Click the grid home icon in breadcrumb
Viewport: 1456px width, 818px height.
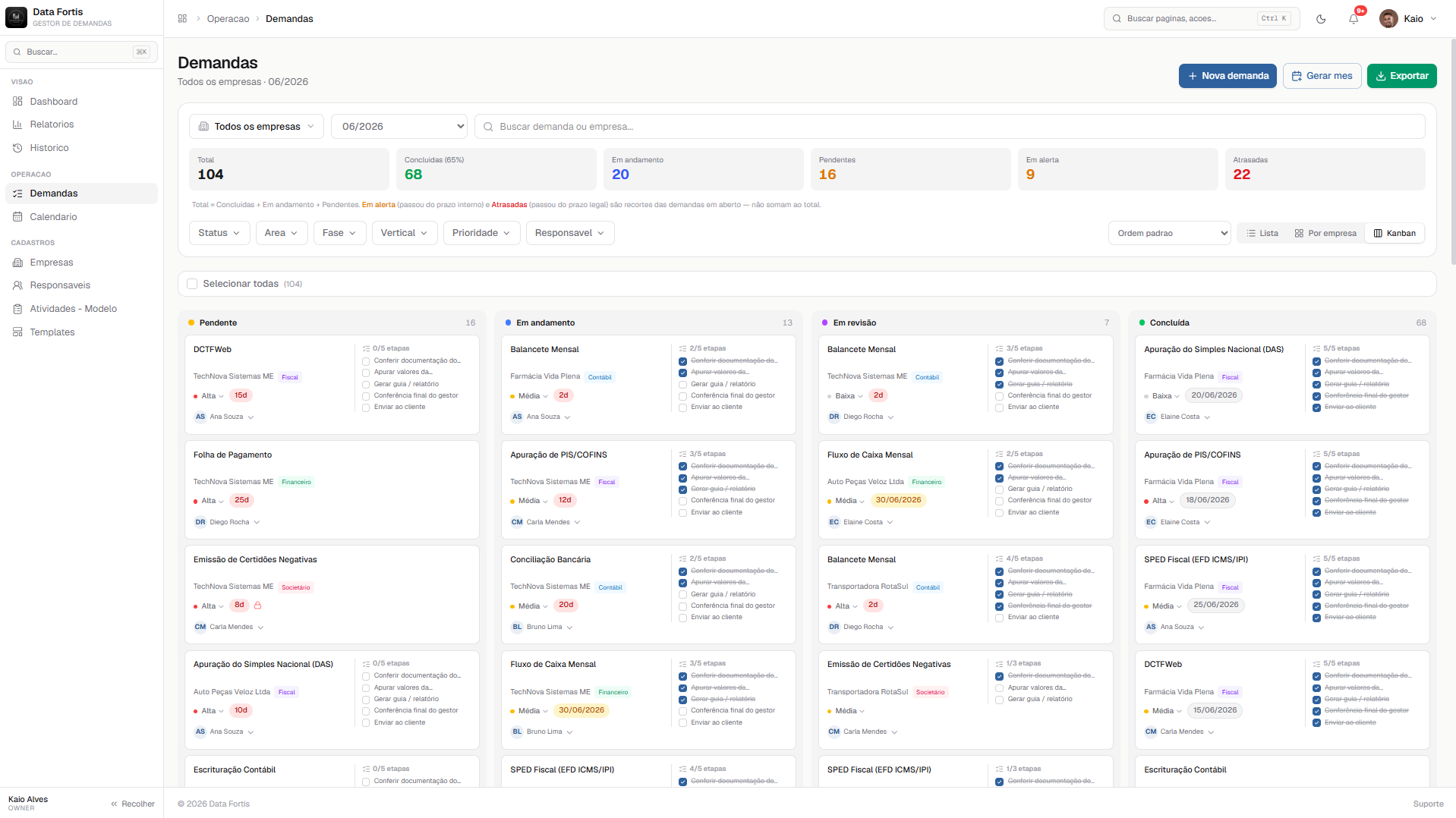click(182, 18)
